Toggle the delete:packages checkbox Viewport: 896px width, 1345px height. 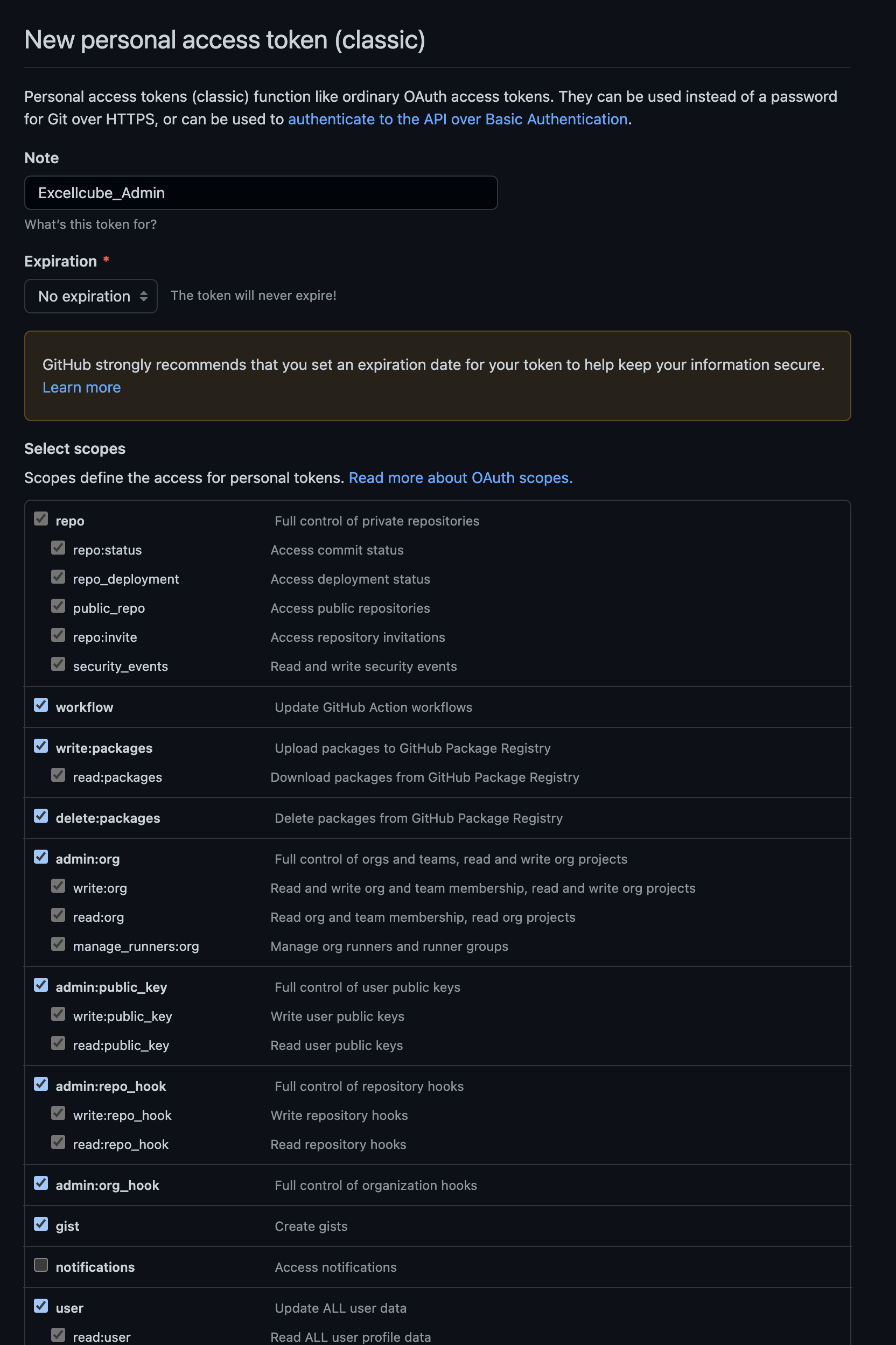40,816
